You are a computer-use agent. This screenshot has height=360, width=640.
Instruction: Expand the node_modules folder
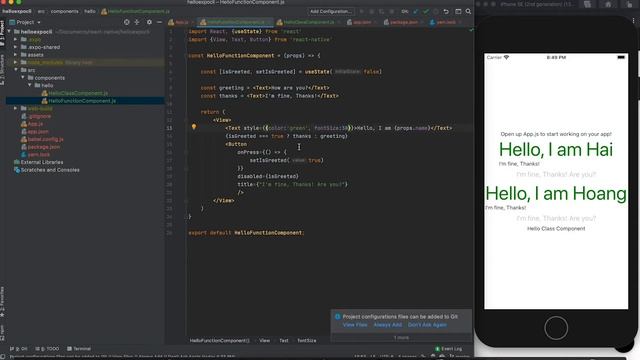(16, 62)
